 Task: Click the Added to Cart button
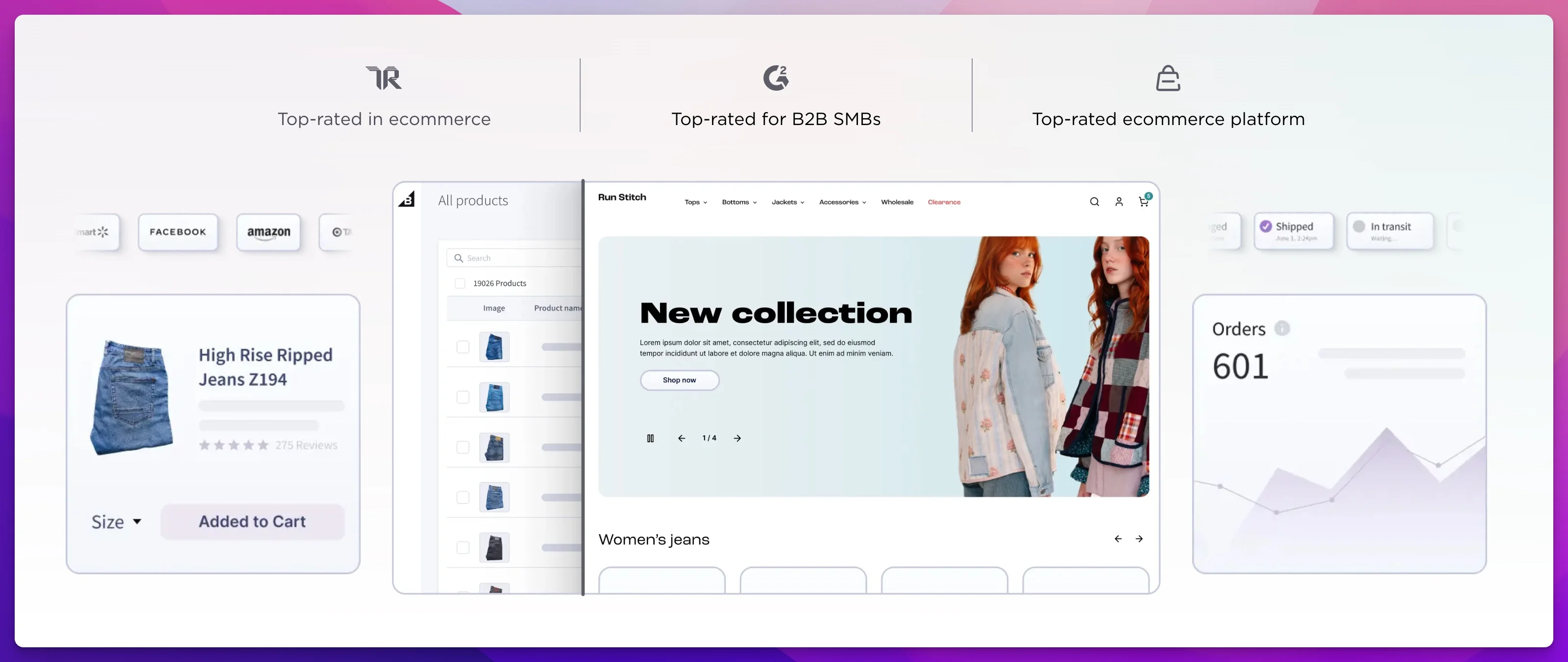(252, 521)
